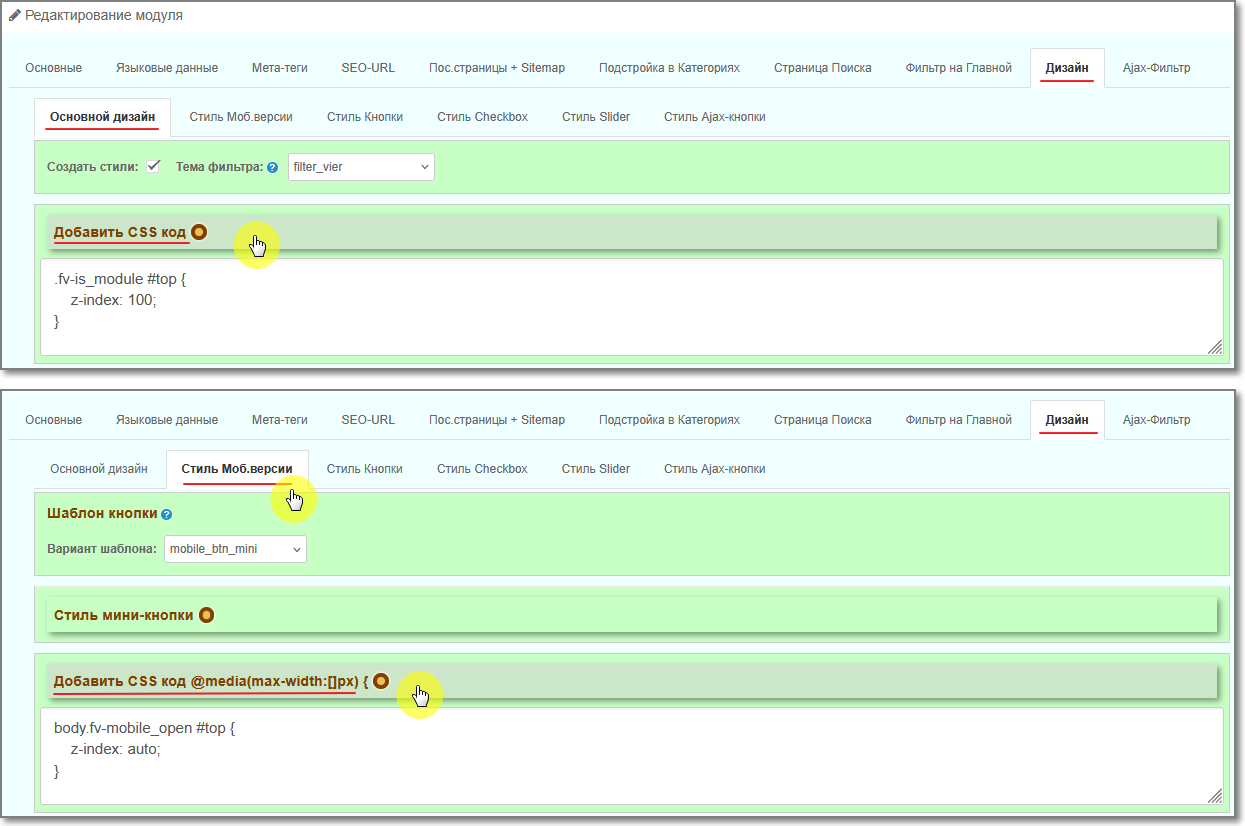
Task: Click the pencil icon beside Редактирование модуля
Action: 15,16
